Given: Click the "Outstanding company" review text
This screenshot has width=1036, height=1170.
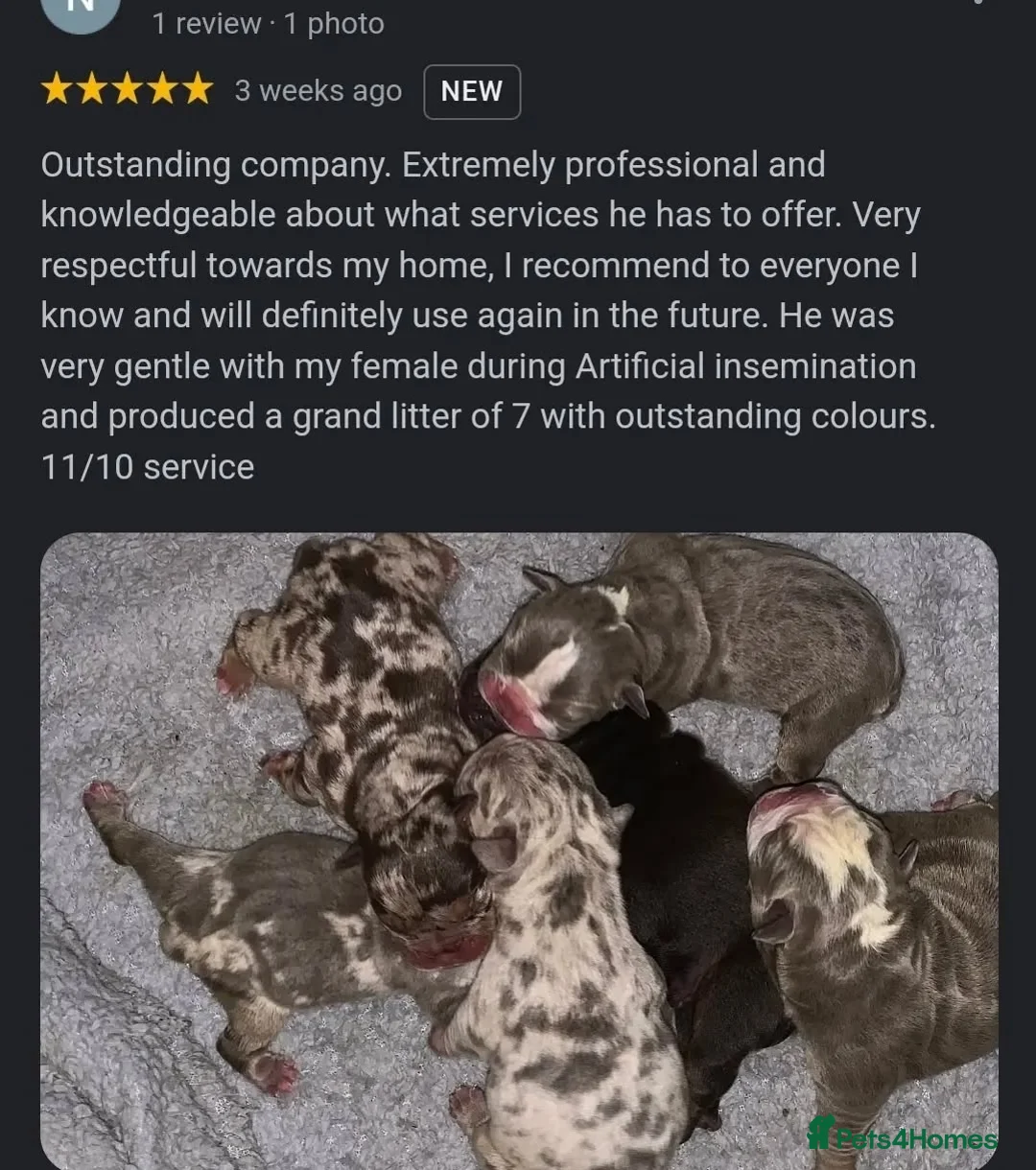Looking at the screenshot, I should click(216, 165).
